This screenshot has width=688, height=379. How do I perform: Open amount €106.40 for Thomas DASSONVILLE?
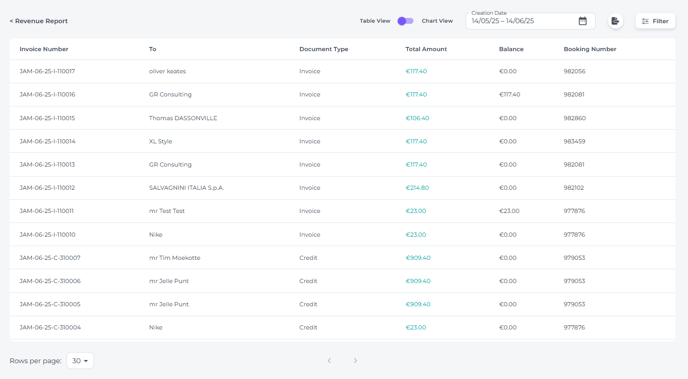(417, 118)
